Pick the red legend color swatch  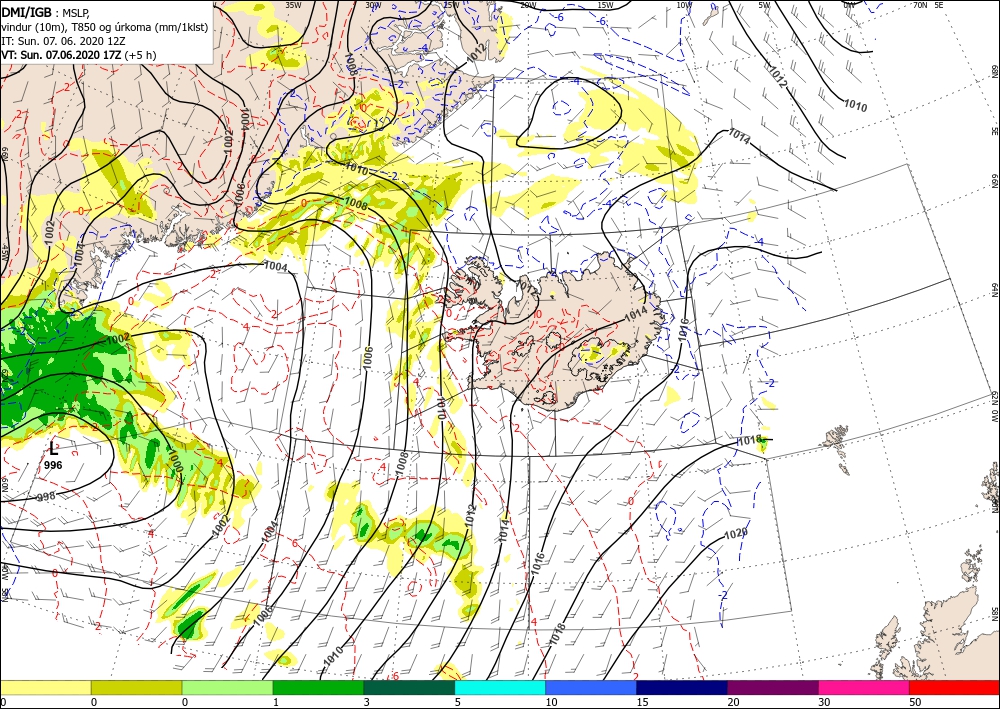point(955,687)
